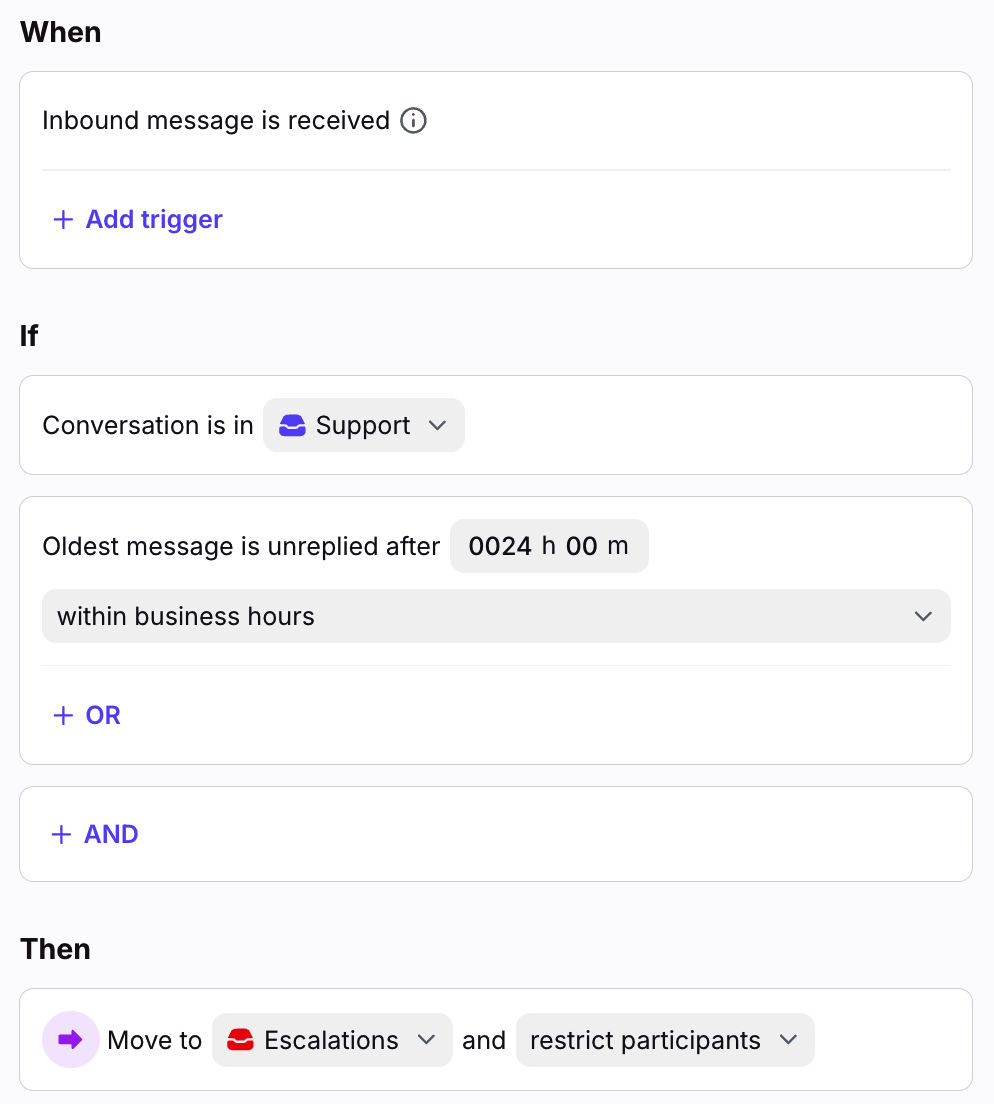This screenshot has height=1104, width=994.
Task: Click the plus icon next to Add trigger
Action: (63, 220)
